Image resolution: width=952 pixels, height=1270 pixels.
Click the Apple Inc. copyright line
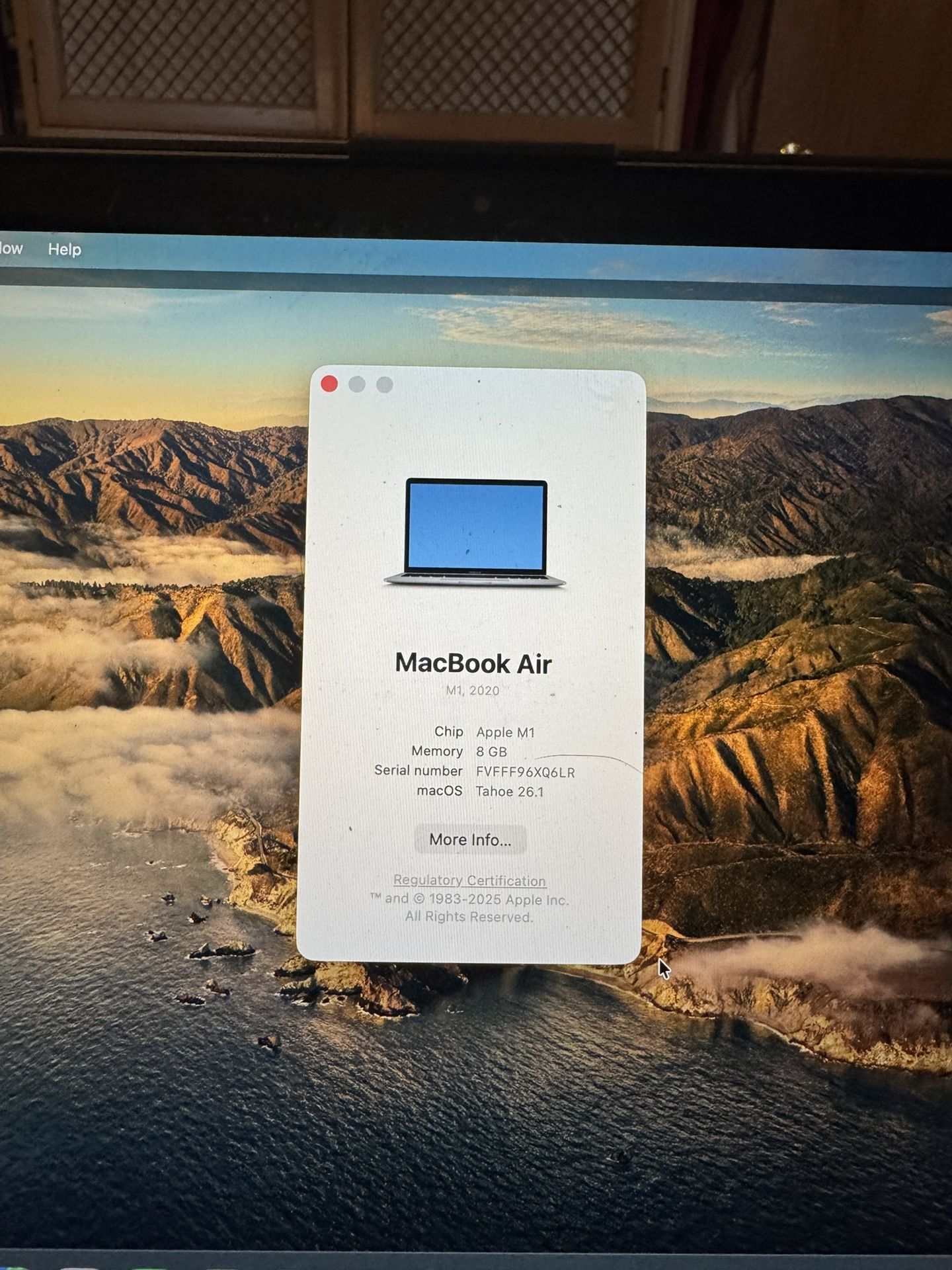(469, 899)
